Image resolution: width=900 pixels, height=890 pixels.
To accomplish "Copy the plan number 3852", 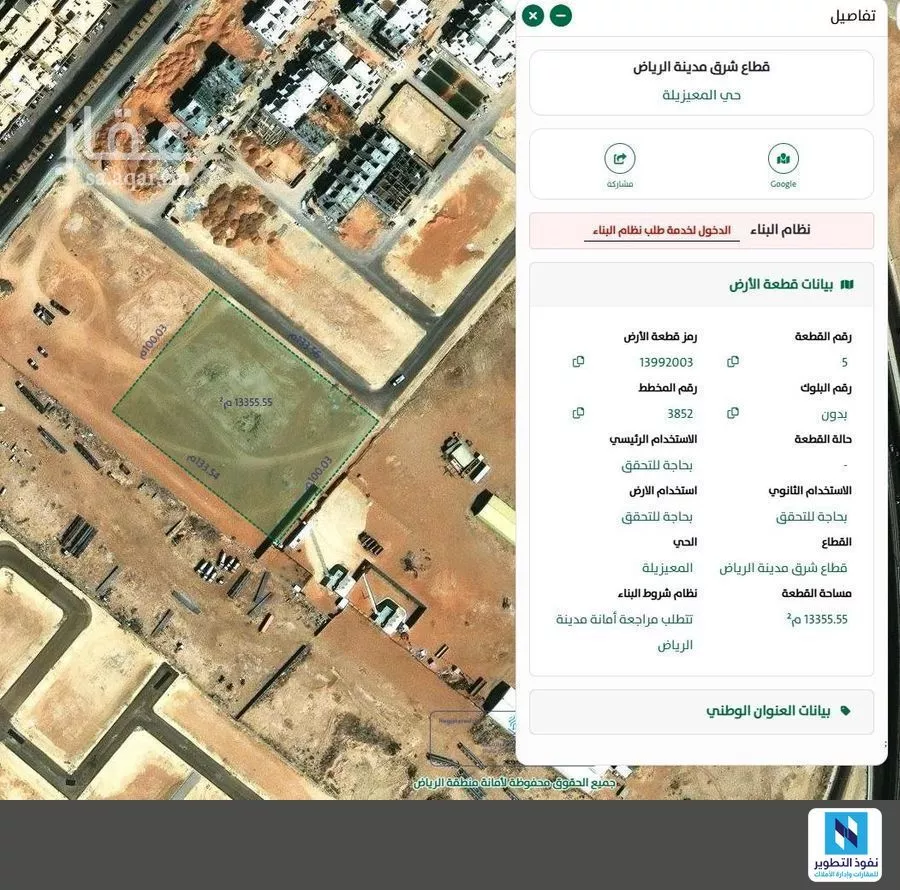I will [578, 412].
